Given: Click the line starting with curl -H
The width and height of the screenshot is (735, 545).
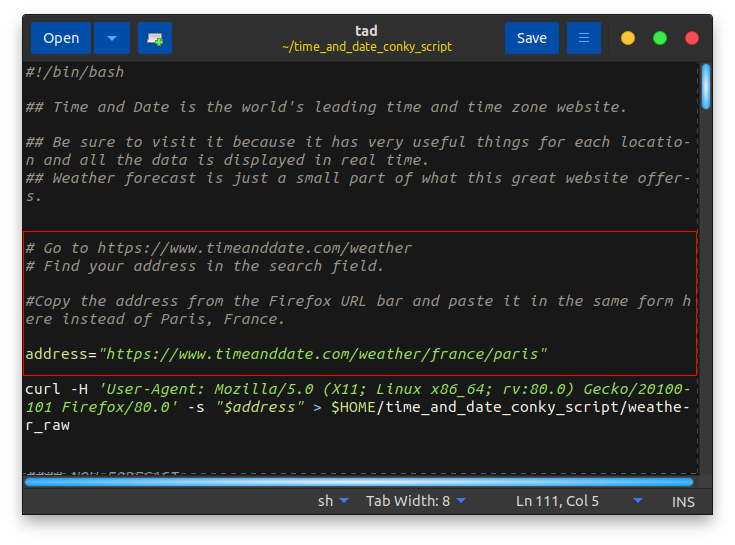Looking at the screenshot, I should coord(358,389).
